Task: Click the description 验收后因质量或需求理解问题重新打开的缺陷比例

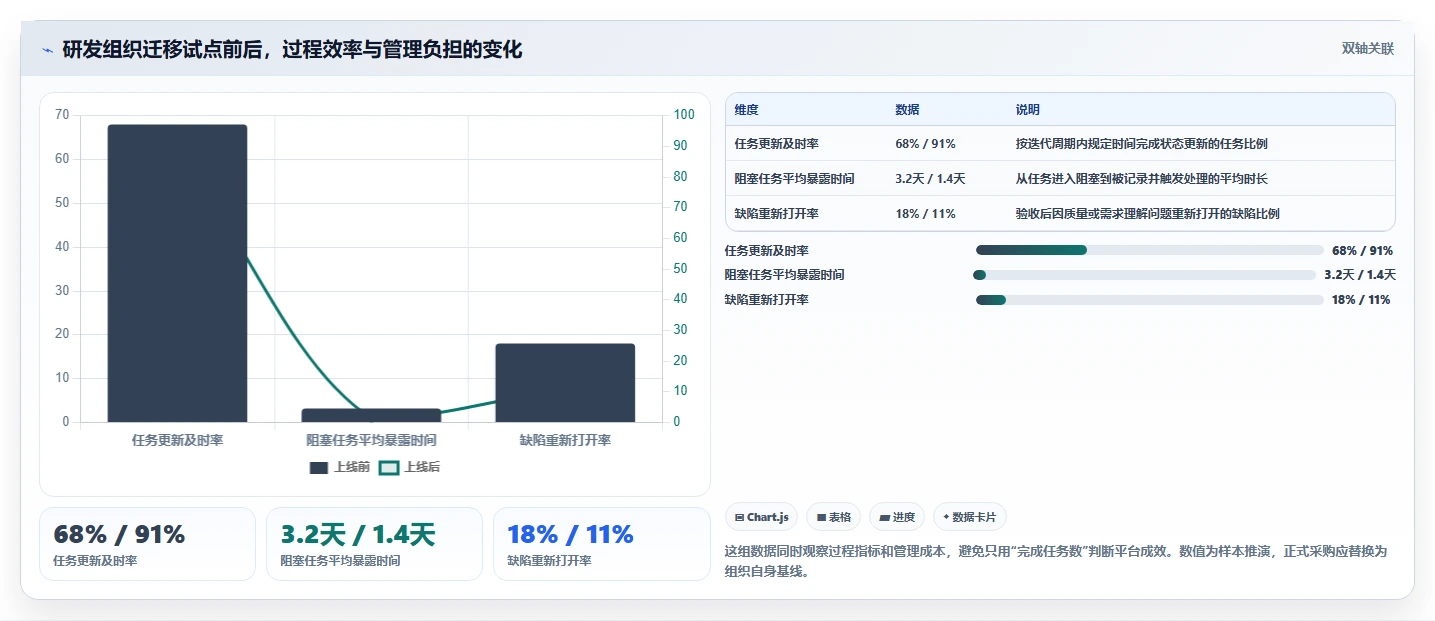Action: pos(1147,214)
